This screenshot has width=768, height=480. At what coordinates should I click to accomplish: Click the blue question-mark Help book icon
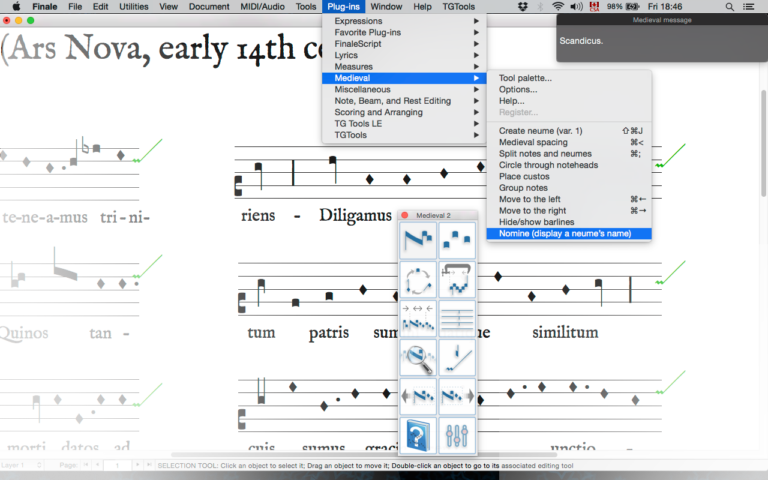(418, 436)
